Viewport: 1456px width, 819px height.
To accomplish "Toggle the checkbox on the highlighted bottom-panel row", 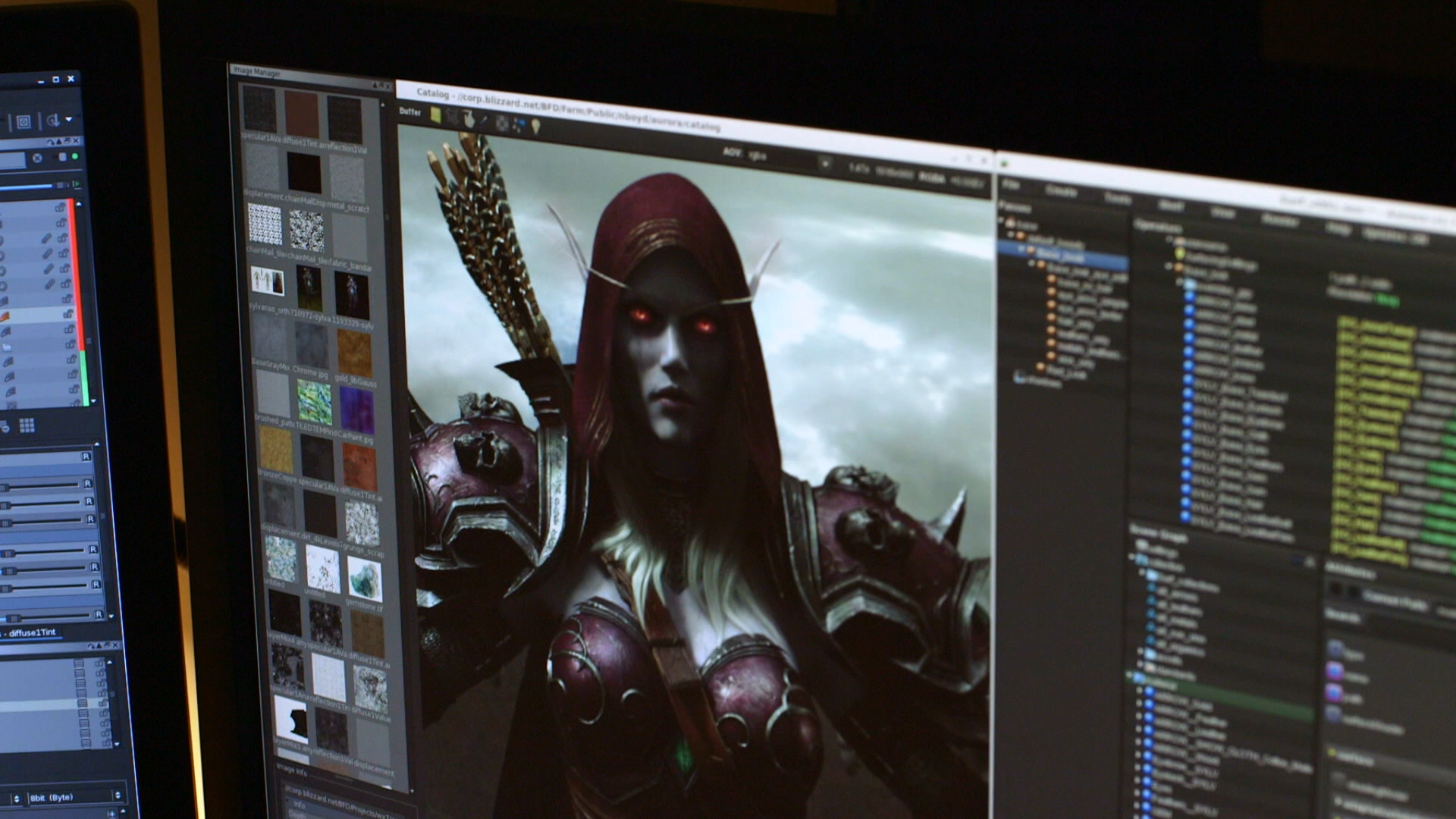I will (x=83, y=704).
